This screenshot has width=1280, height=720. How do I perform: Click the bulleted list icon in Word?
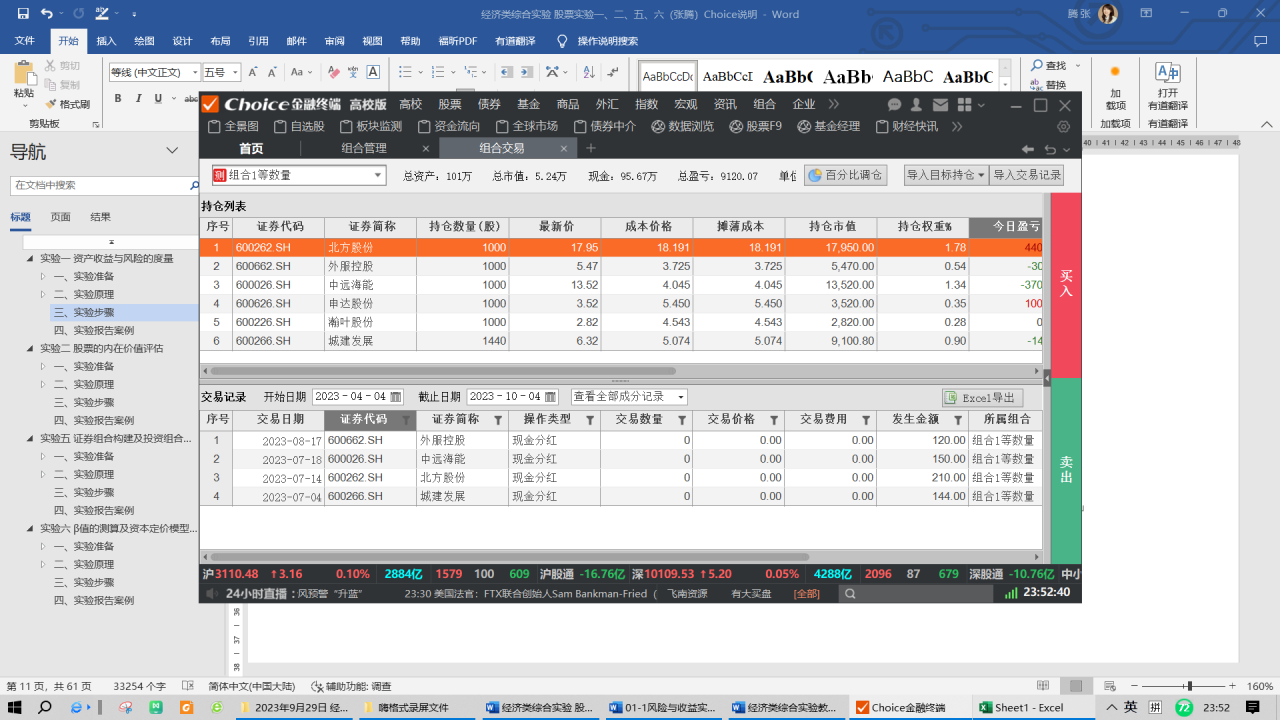(406, 72)
